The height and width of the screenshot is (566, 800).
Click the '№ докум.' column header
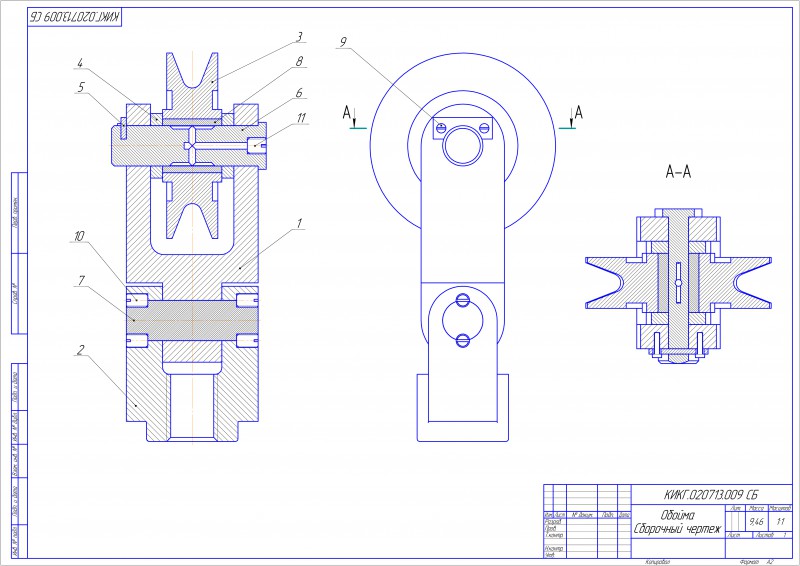[x=582, y=515]
